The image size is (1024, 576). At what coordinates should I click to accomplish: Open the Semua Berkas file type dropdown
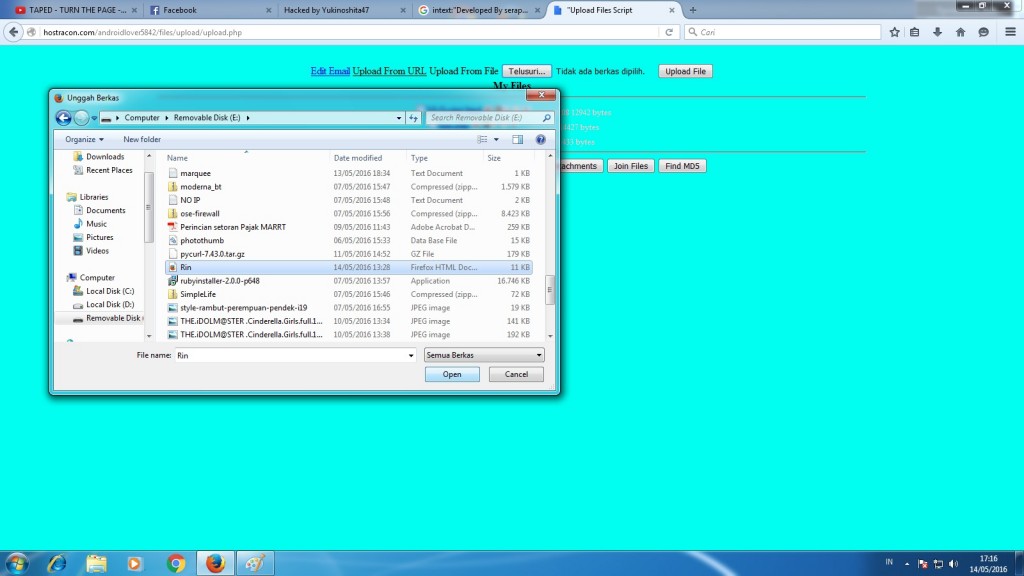click(x=483, y=355)
